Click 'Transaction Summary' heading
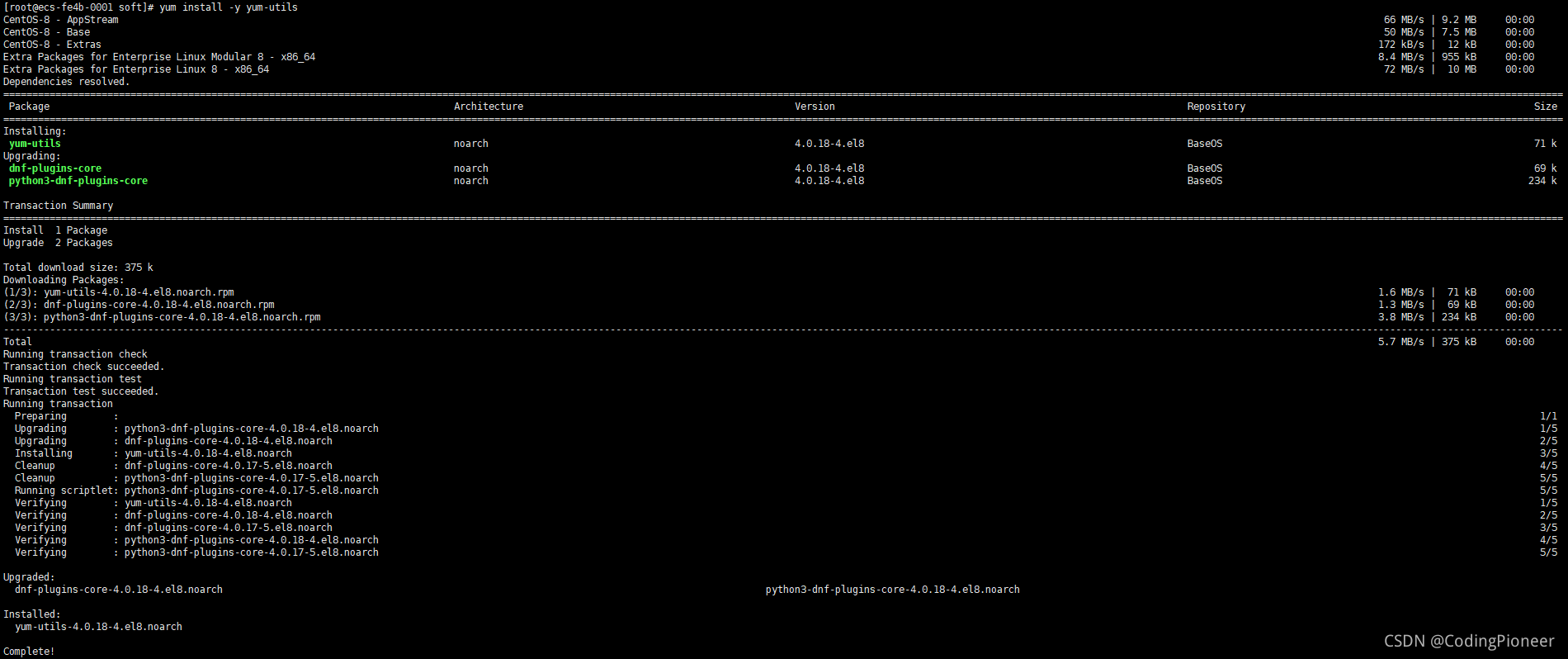The width and height of the screenshot is (1568, 659). pos(59,206)
